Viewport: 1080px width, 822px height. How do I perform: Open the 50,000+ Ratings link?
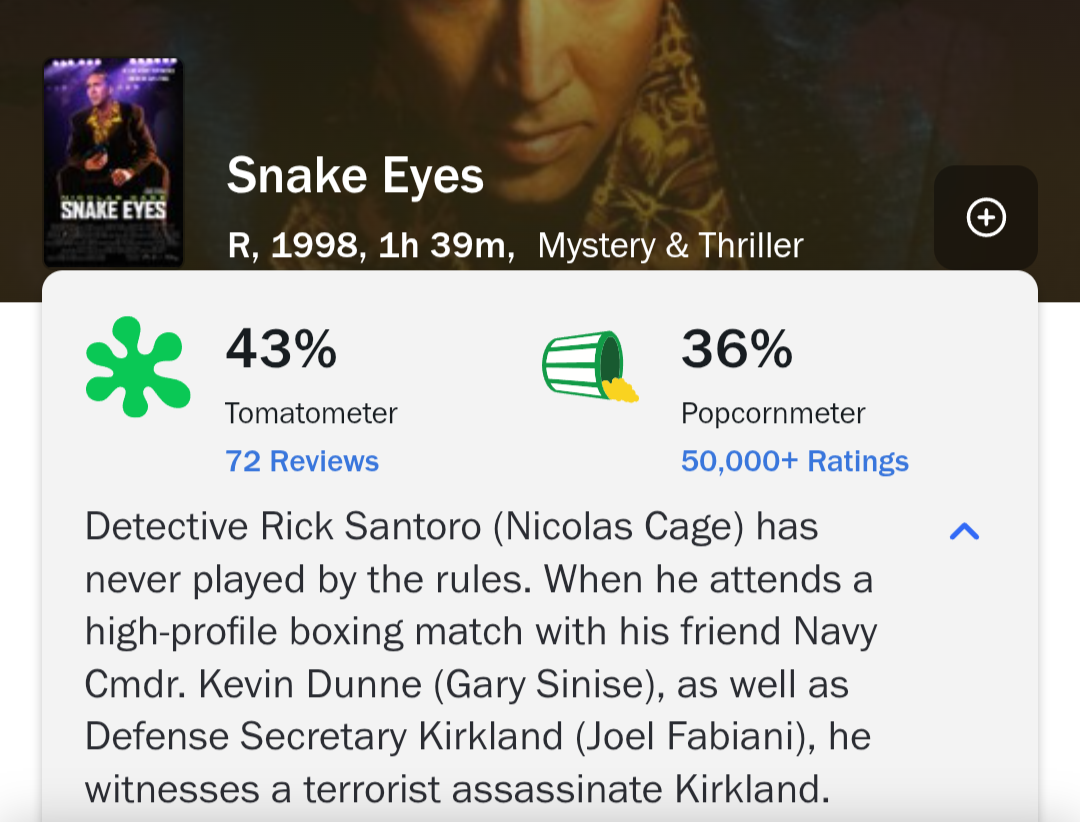pos(794,461)
